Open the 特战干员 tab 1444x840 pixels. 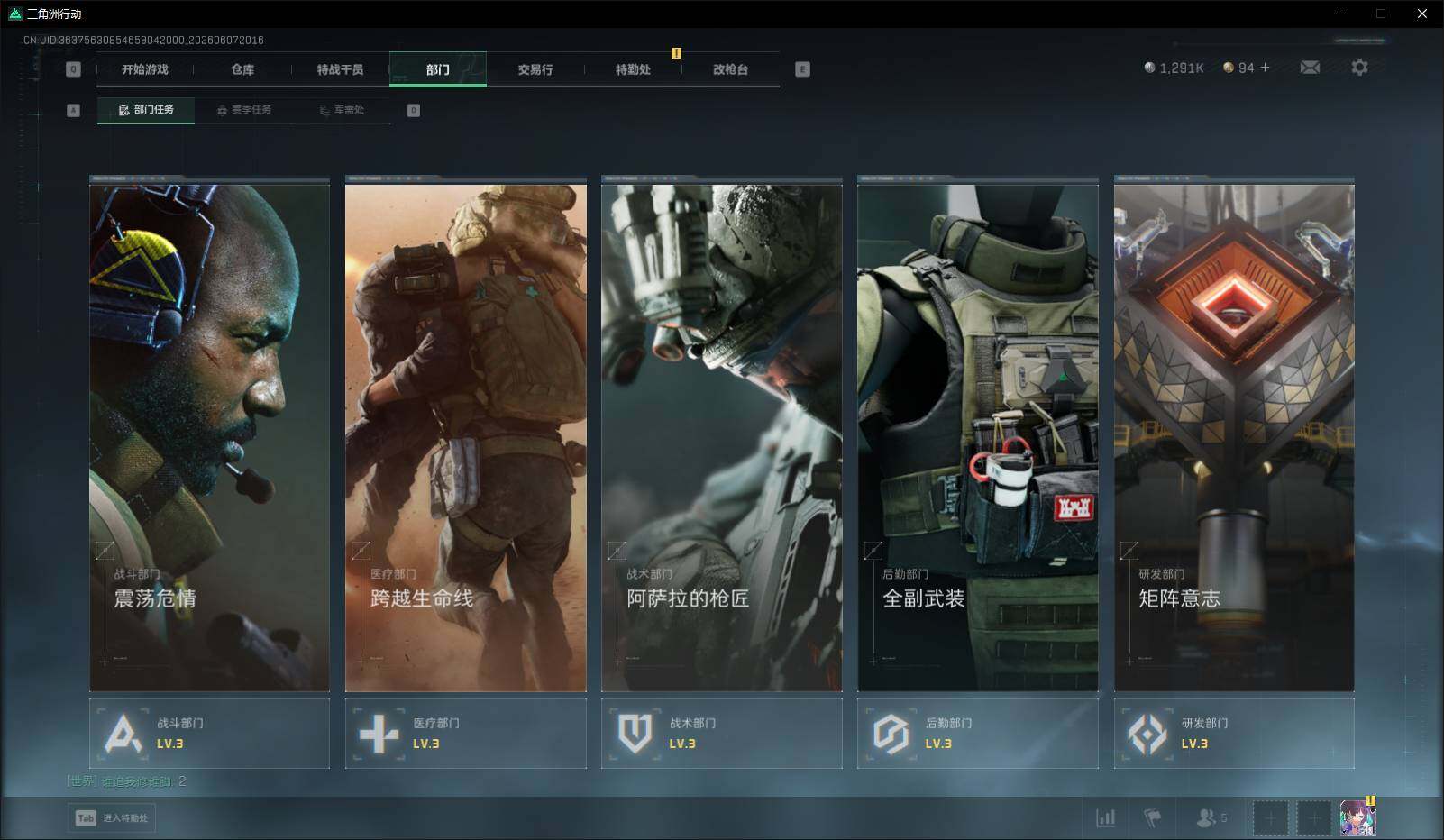pos(340,69)
